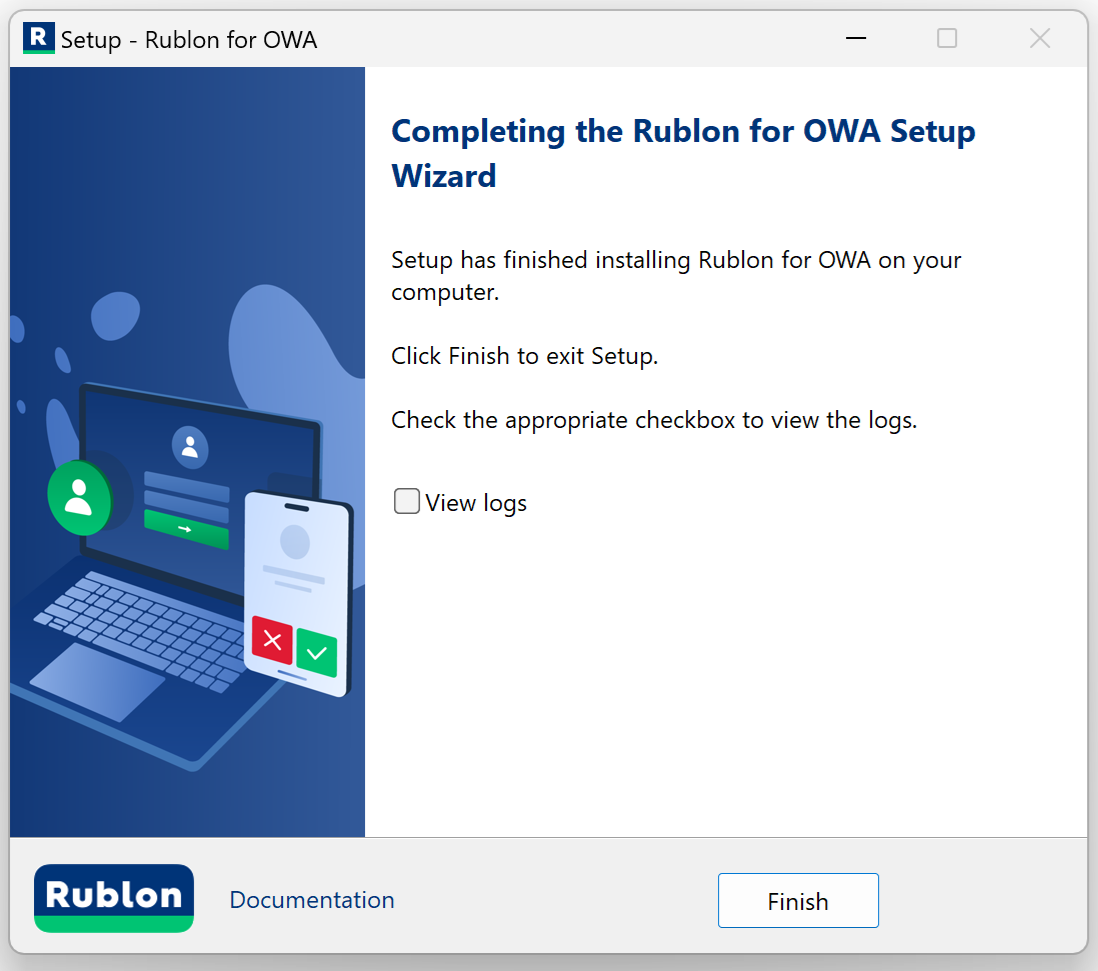1098x971 pixels.
Task: Click the "Completing the Rublon for OWA Setup Wizard" heading
Action: point(683,153)
